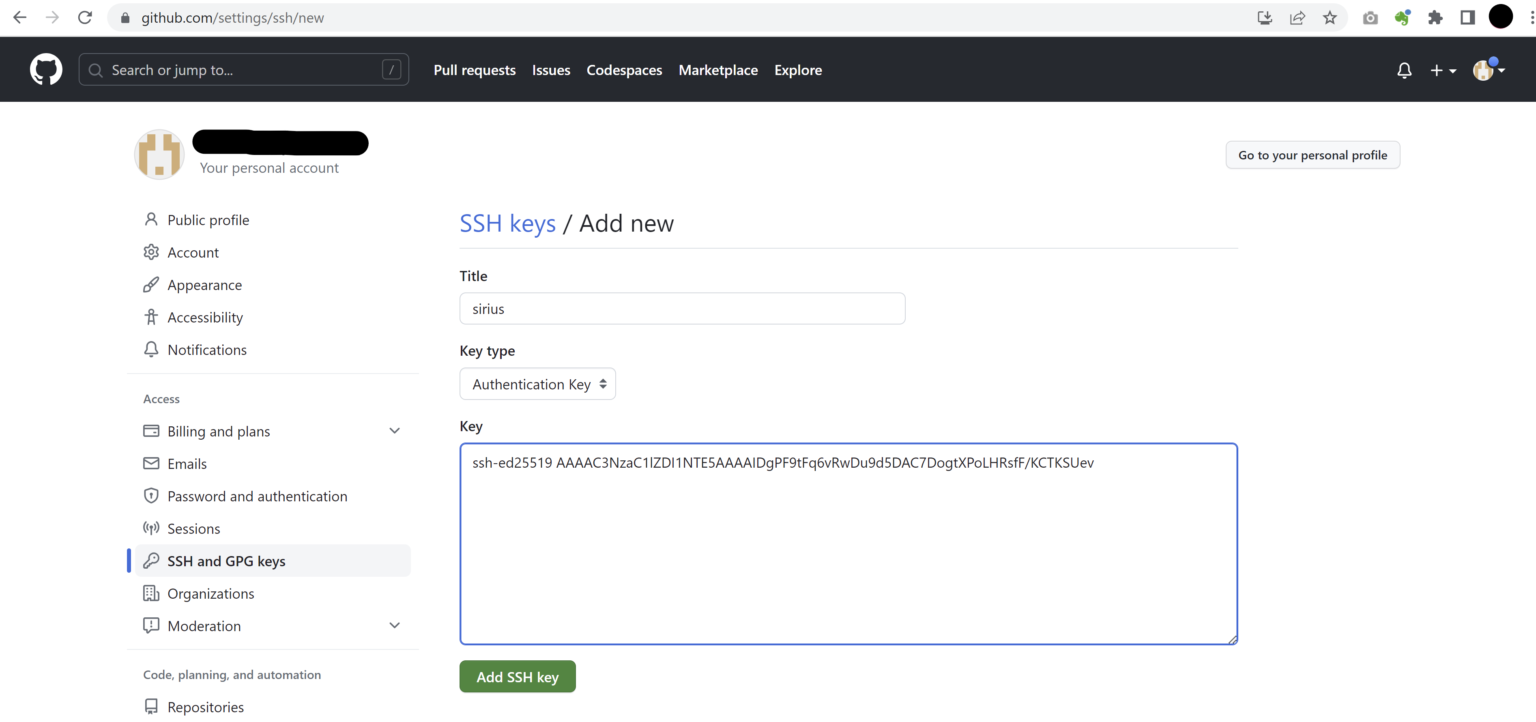This screenshot has width=1536, height=722.
Task: Click the Emails envelope icon in sidebar
Action: coord(150,463)
